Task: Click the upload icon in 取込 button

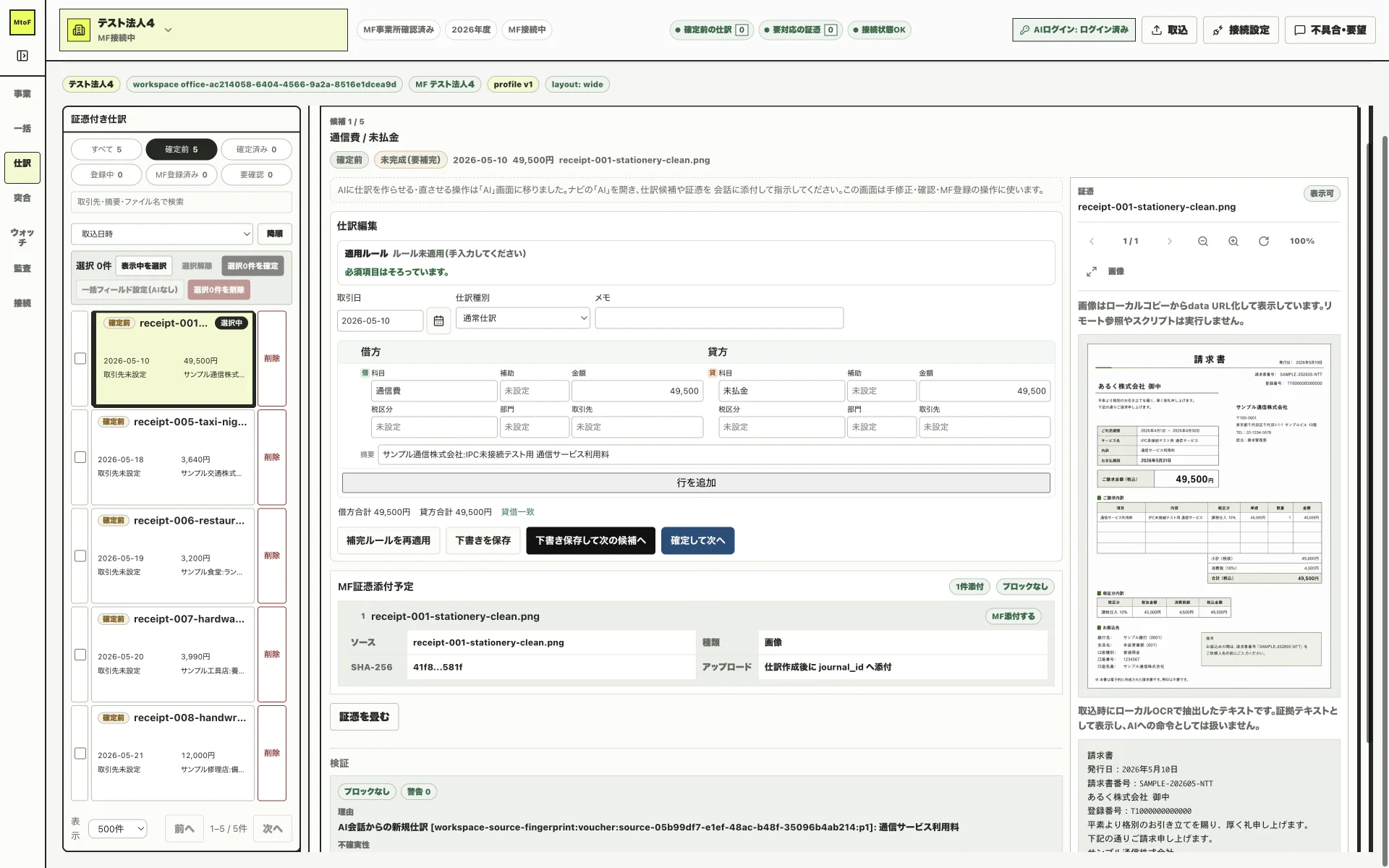Action: [1156, 30]
